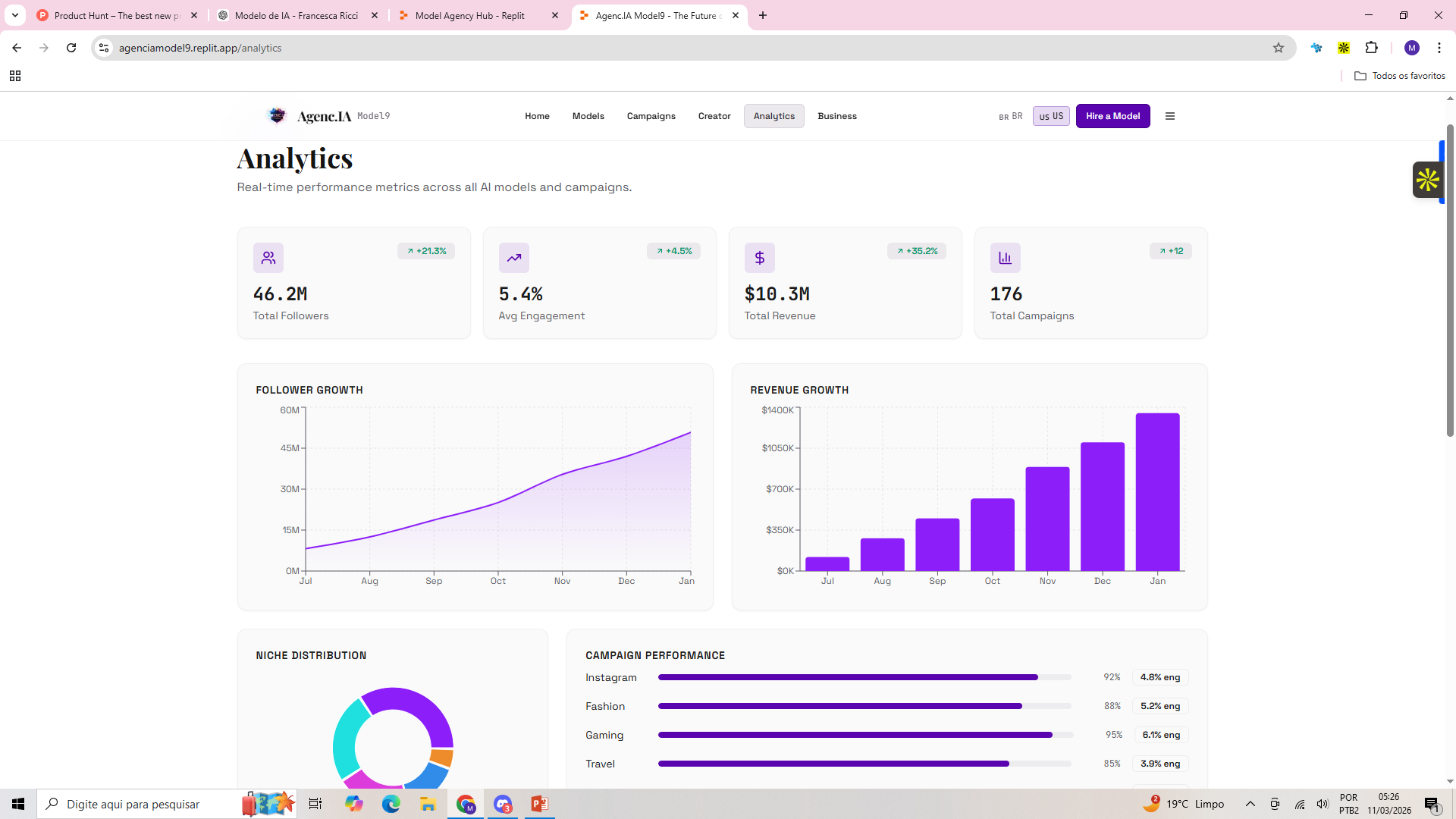
Task: Click the Agenc.IA logo icon
Action: [x=277, y=115]
